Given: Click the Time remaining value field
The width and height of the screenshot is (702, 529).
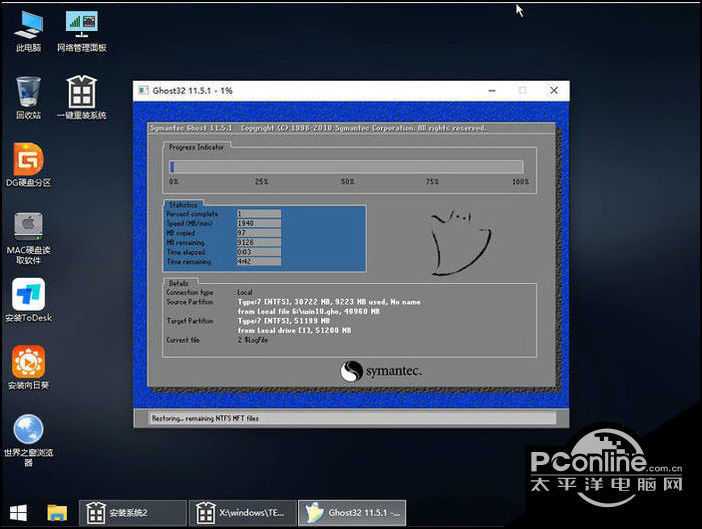Looking at the screenshot, I should click(259, 261).
